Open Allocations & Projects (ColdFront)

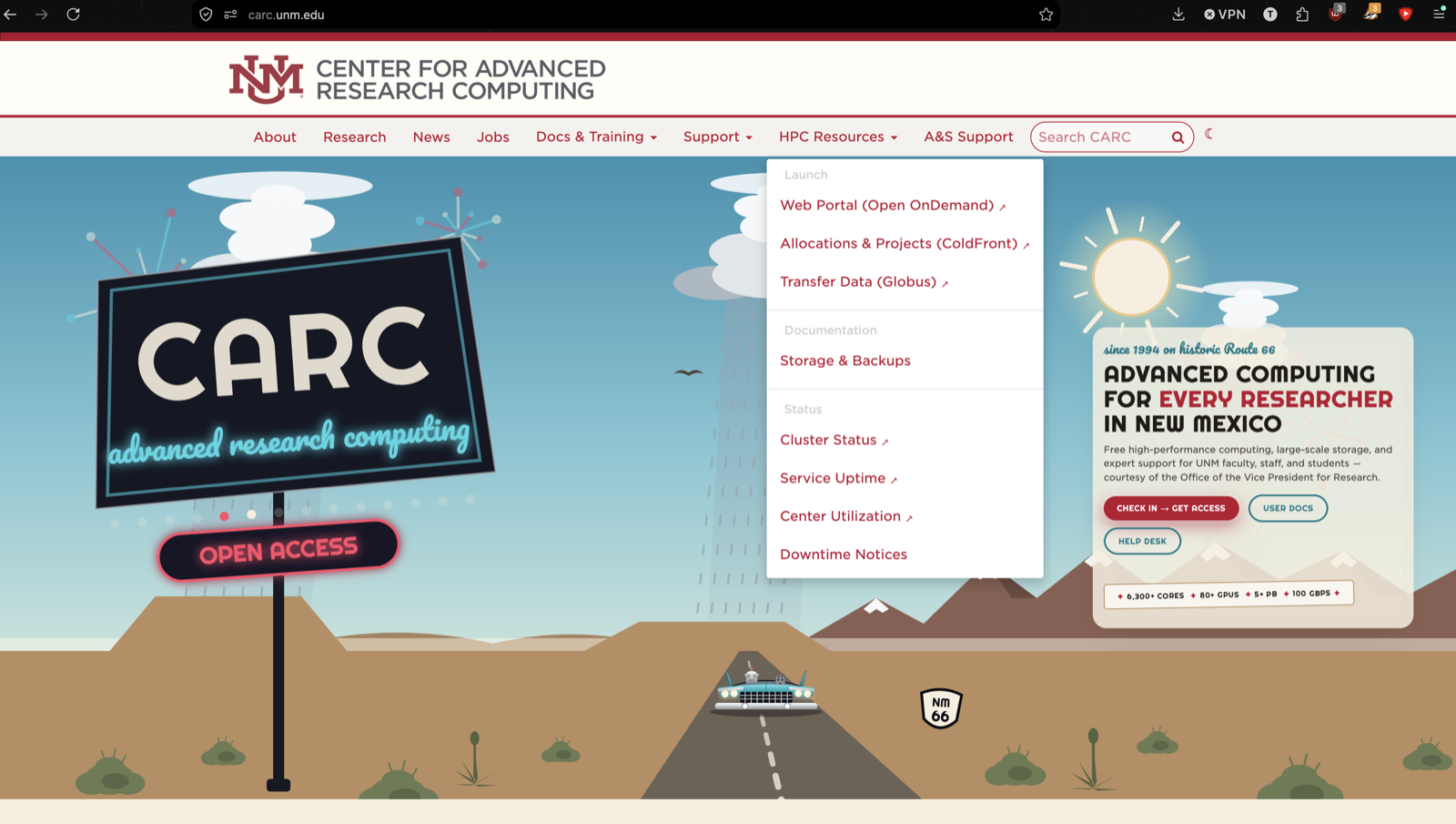point(905,244)
